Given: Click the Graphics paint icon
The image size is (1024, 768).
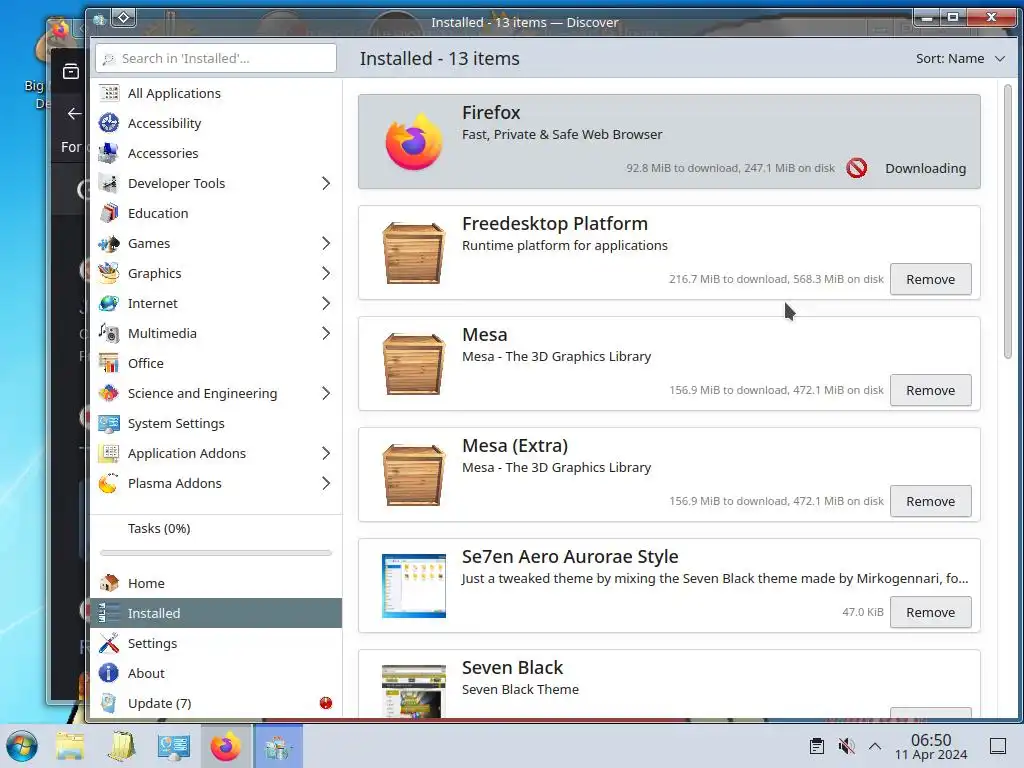Looking at the screenshot, I should click(108, 273).
